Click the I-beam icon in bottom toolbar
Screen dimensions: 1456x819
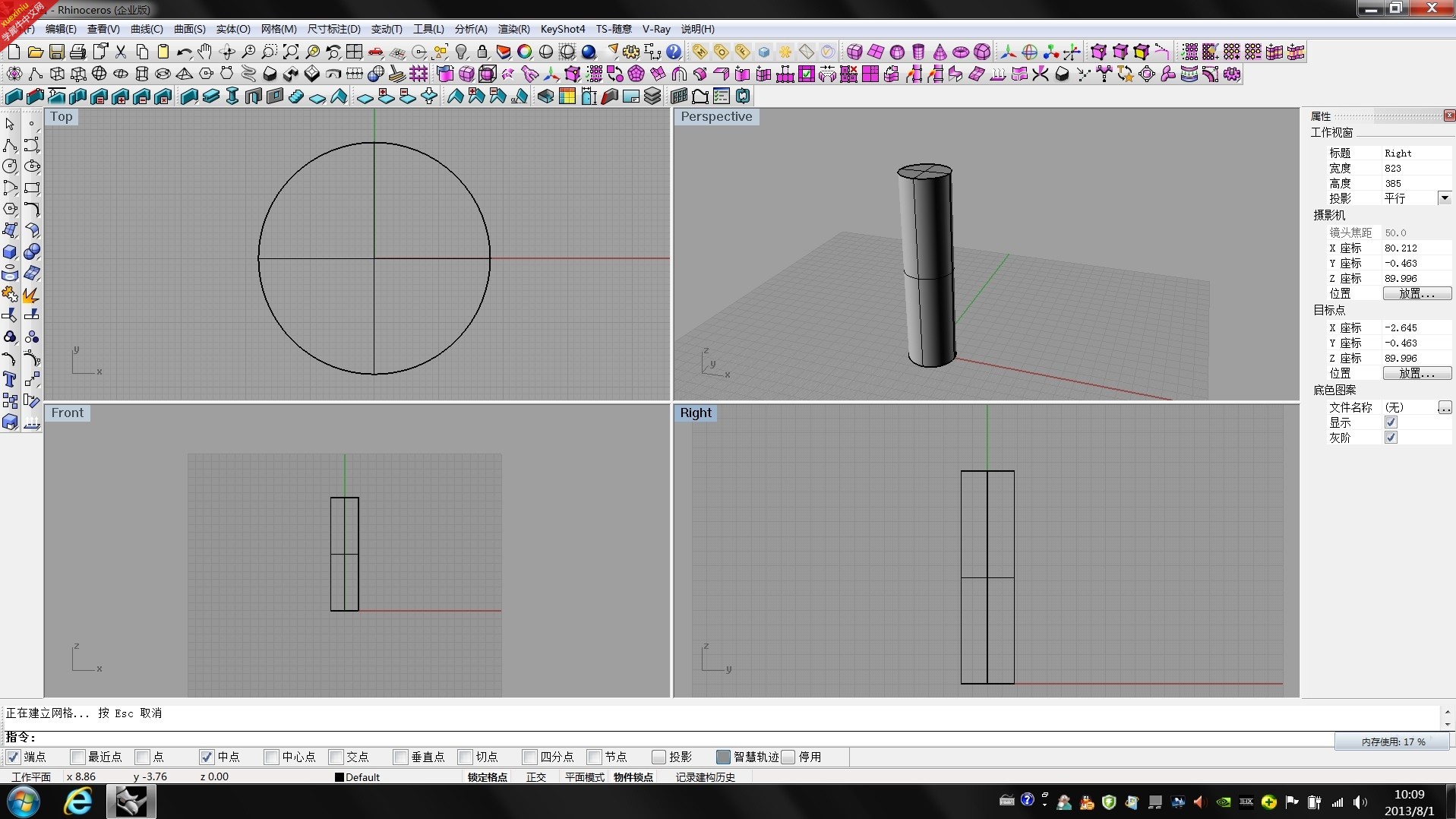(232, 96)
